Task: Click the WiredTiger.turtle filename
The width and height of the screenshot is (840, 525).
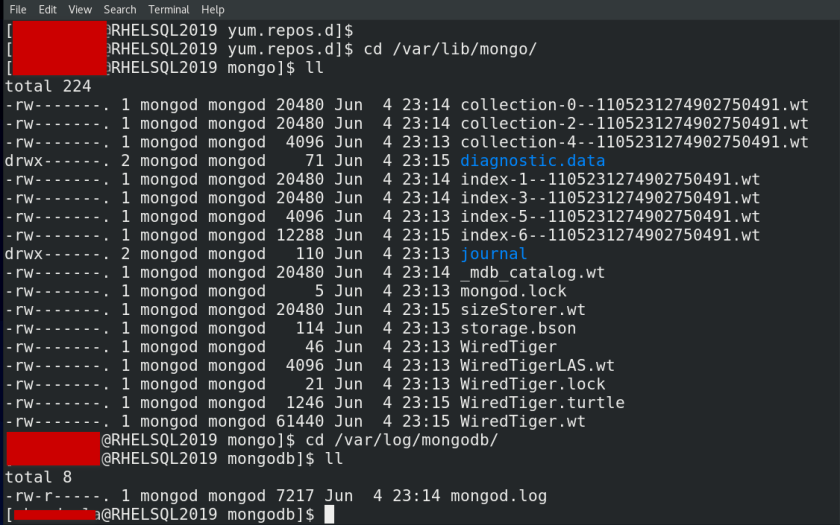Action: [x=541, y=403]
